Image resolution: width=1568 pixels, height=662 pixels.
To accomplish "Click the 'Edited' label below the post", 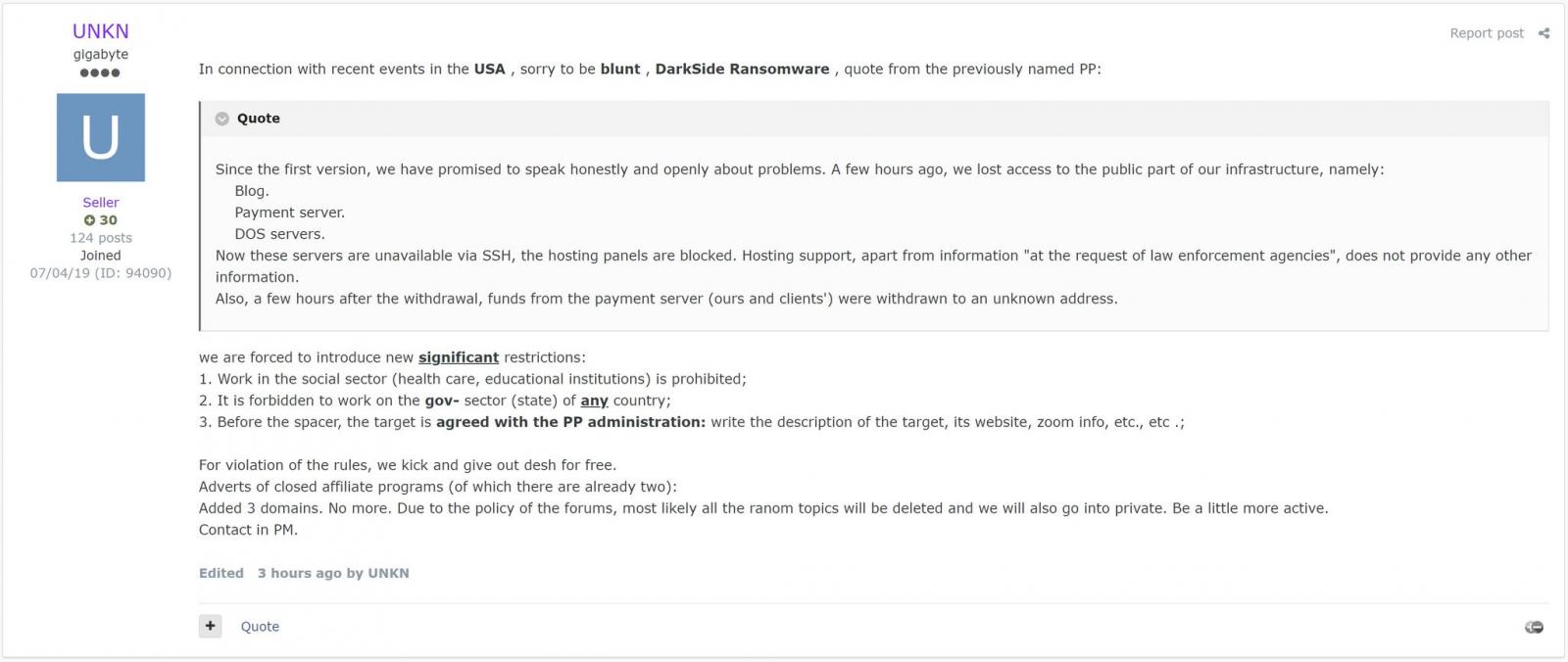I will (x=220, y=573).
